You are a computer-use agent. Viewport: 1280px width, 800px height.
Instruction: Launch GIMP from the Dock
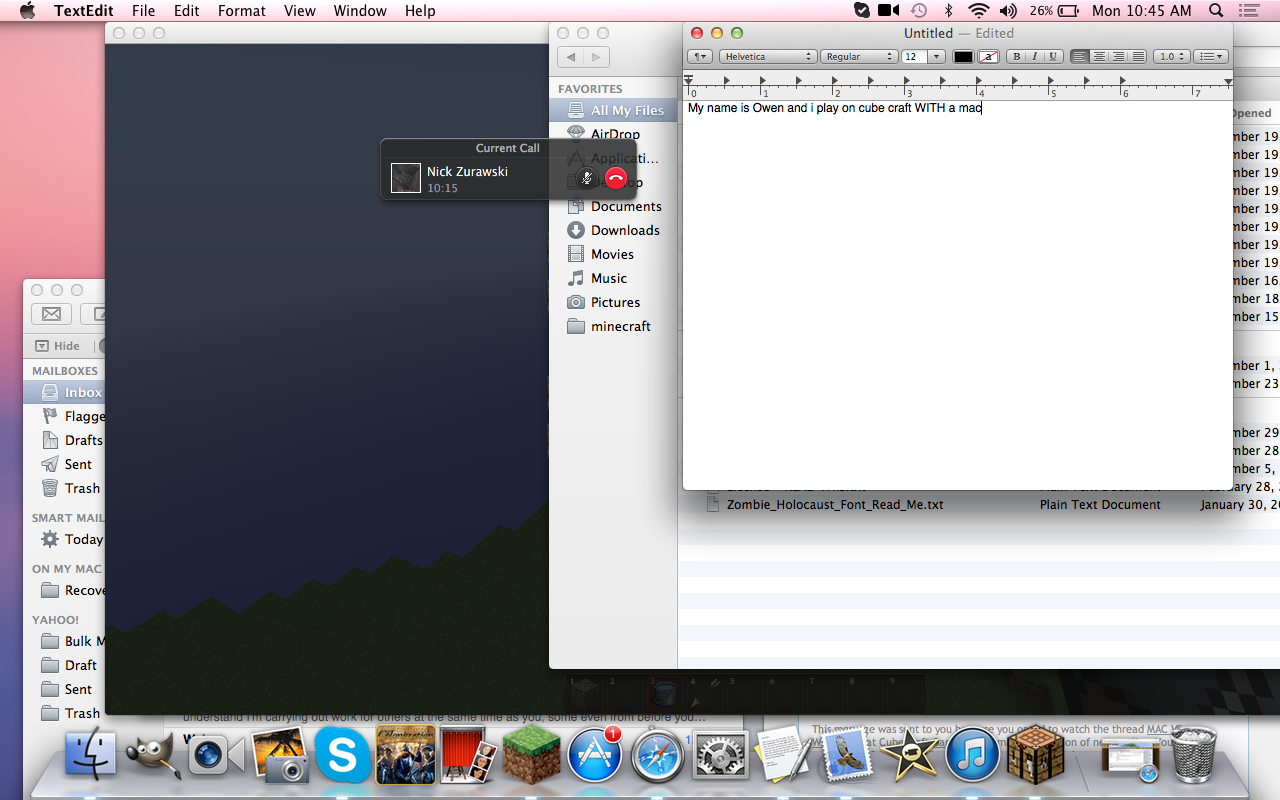tap(150, 754)
